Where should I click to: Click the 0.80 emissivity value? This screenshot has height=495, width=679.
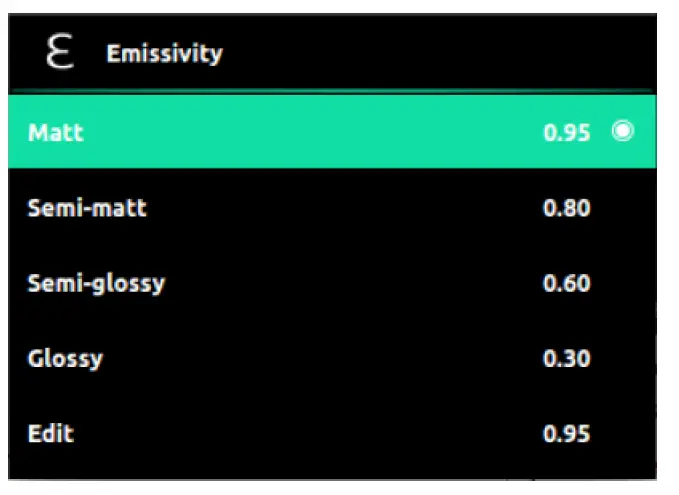tap(566, 209)
